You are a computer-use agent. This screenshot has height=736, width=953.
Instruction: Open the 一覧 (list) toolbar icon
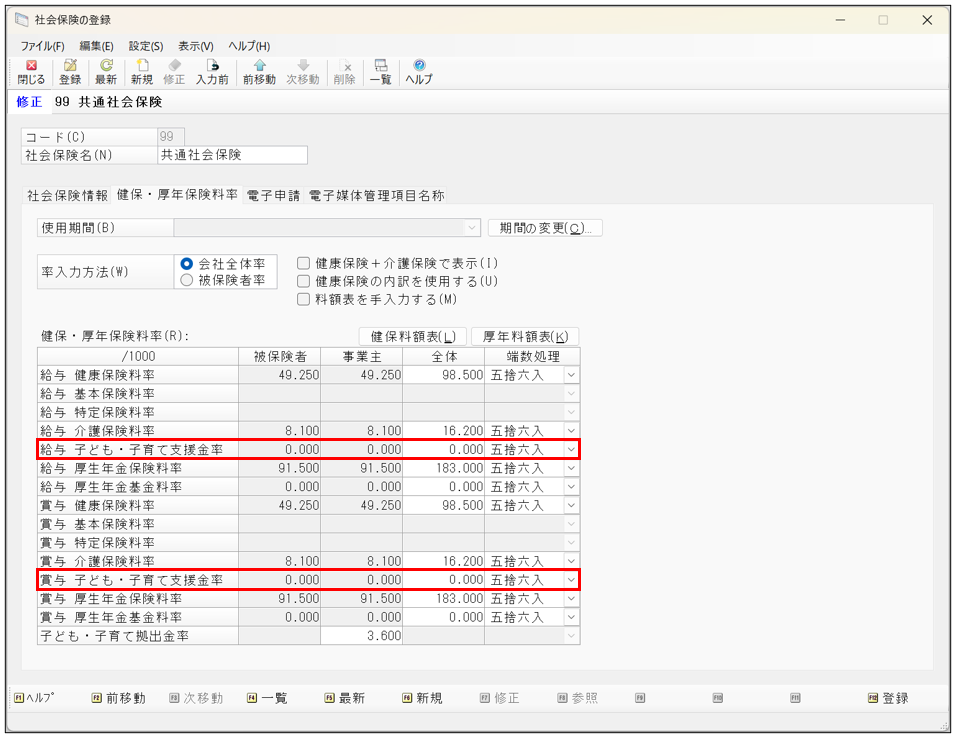(x=380, y=71)
